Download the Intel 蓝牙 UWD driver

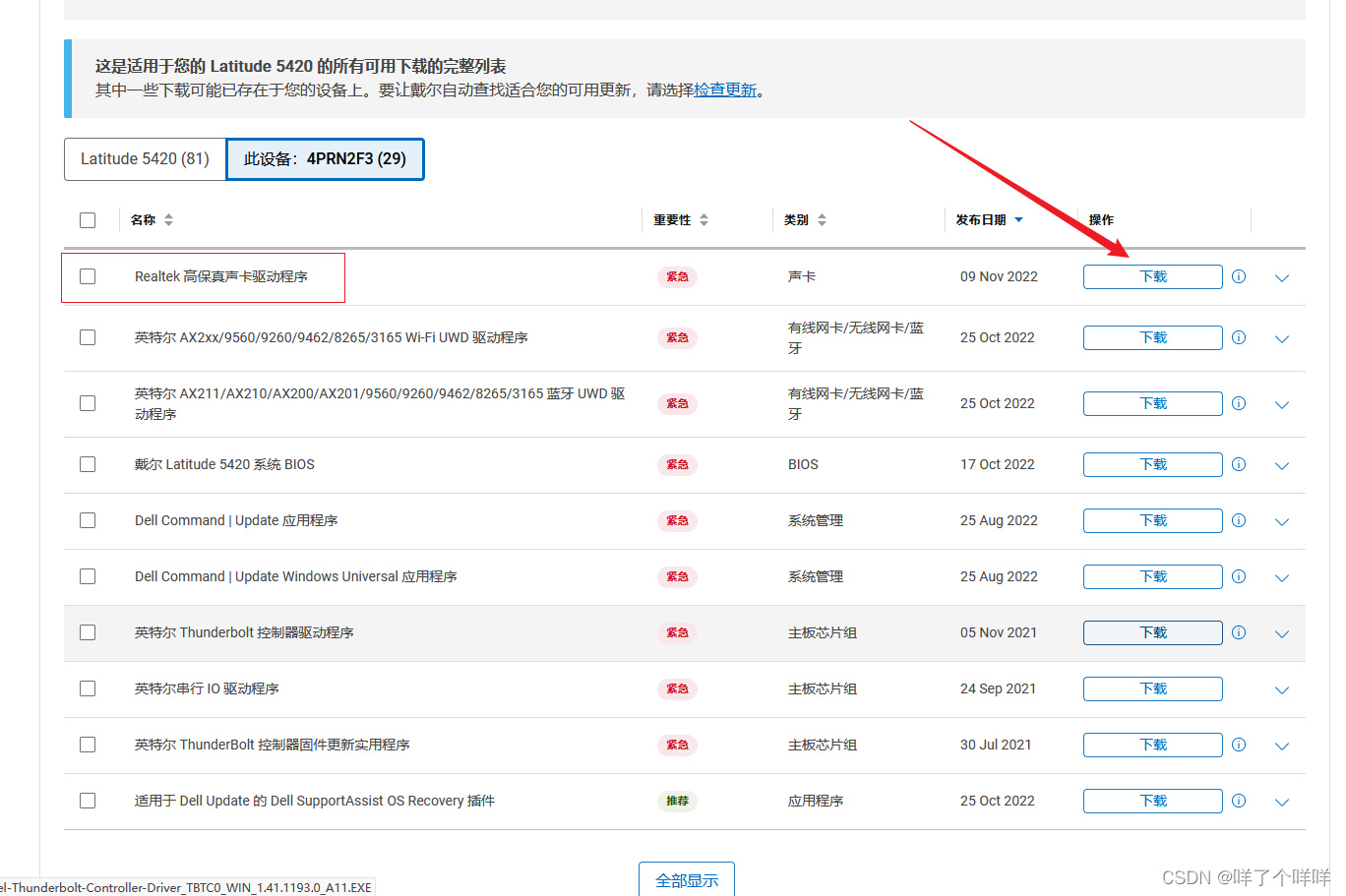(x=1153, y=403)
